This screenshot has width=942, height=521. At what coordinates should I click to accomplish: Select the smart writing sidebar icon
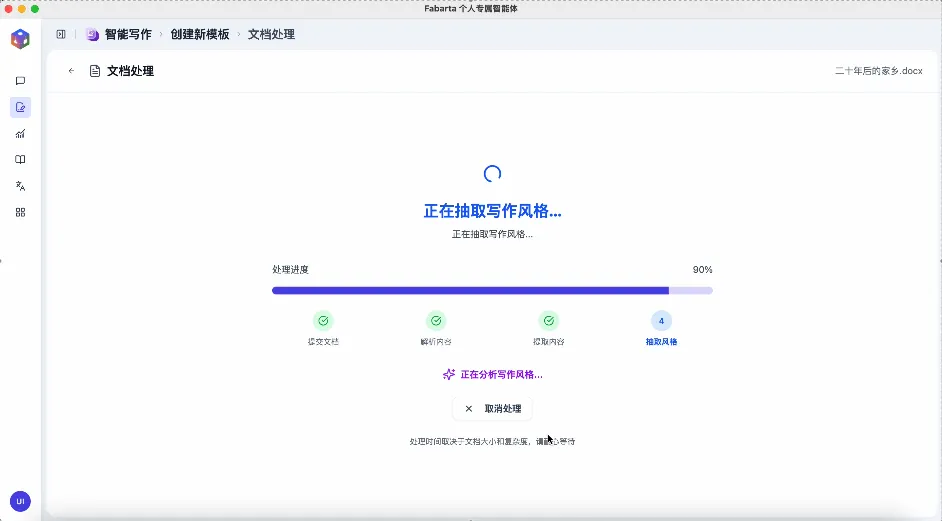[x=20, y=107]
